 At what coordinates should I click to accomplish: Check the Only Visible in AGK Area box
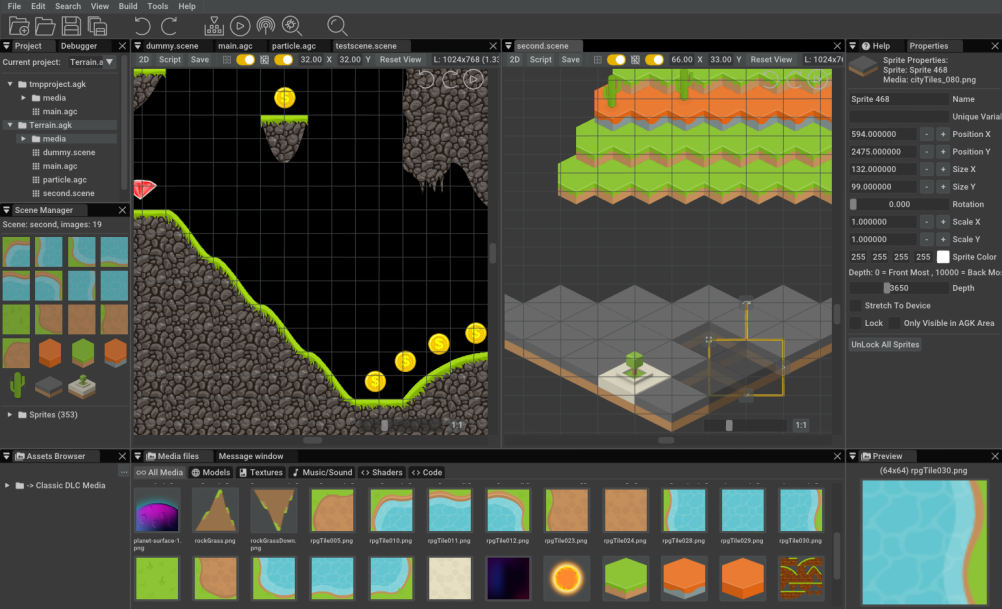tap(855, 324)
